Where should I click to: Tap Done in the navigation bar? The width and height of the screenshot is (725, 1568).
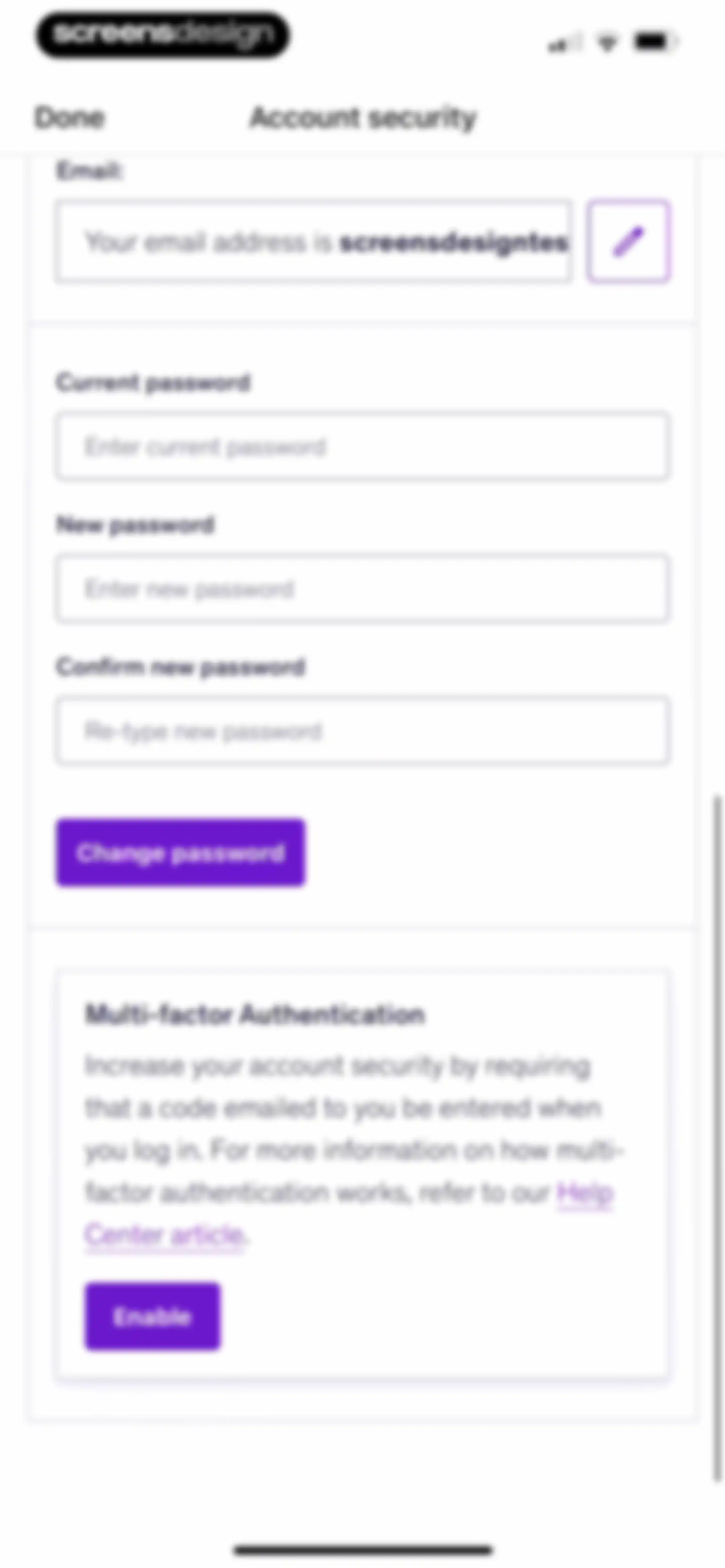69,118
